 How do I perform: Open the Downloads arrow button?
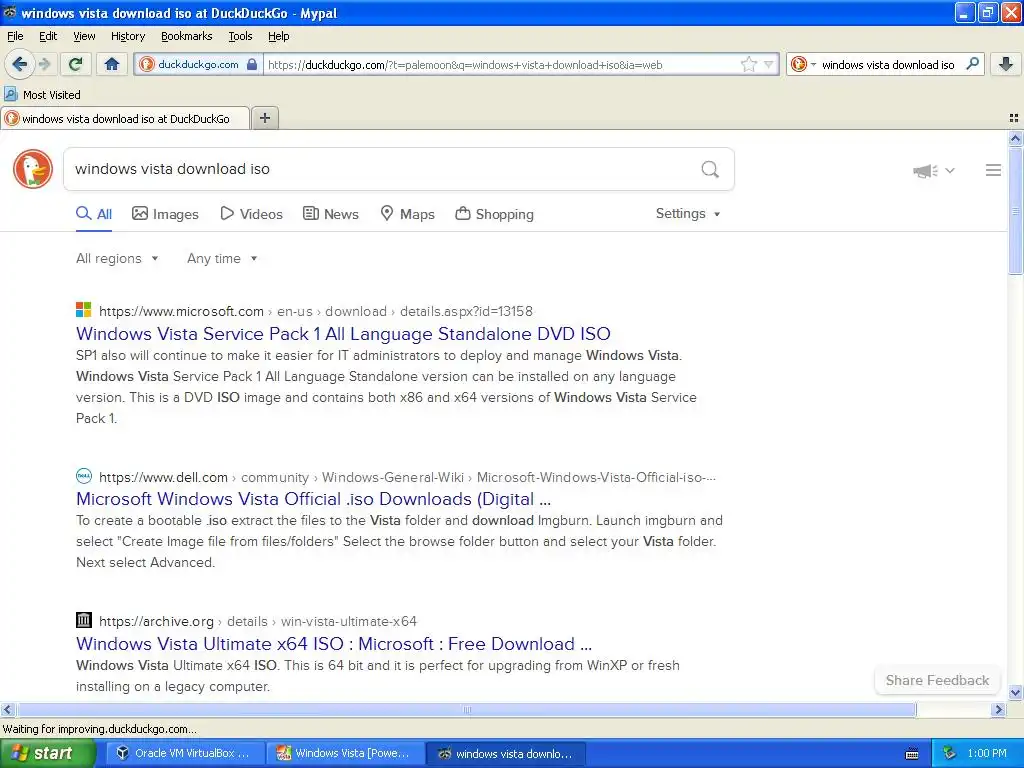(x=1006, y=64)
